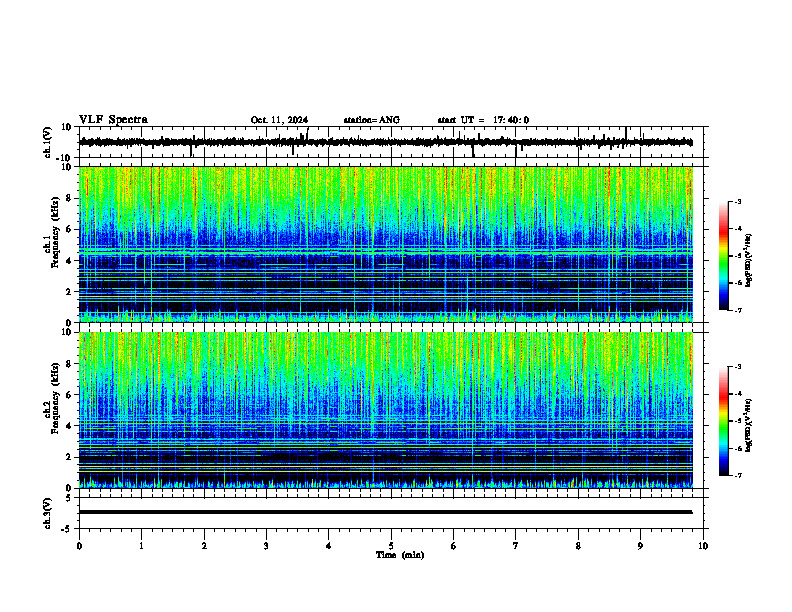Select the upper colorbar "log(PSD)" label
The image size is (792, 612).
coord(750,261)
